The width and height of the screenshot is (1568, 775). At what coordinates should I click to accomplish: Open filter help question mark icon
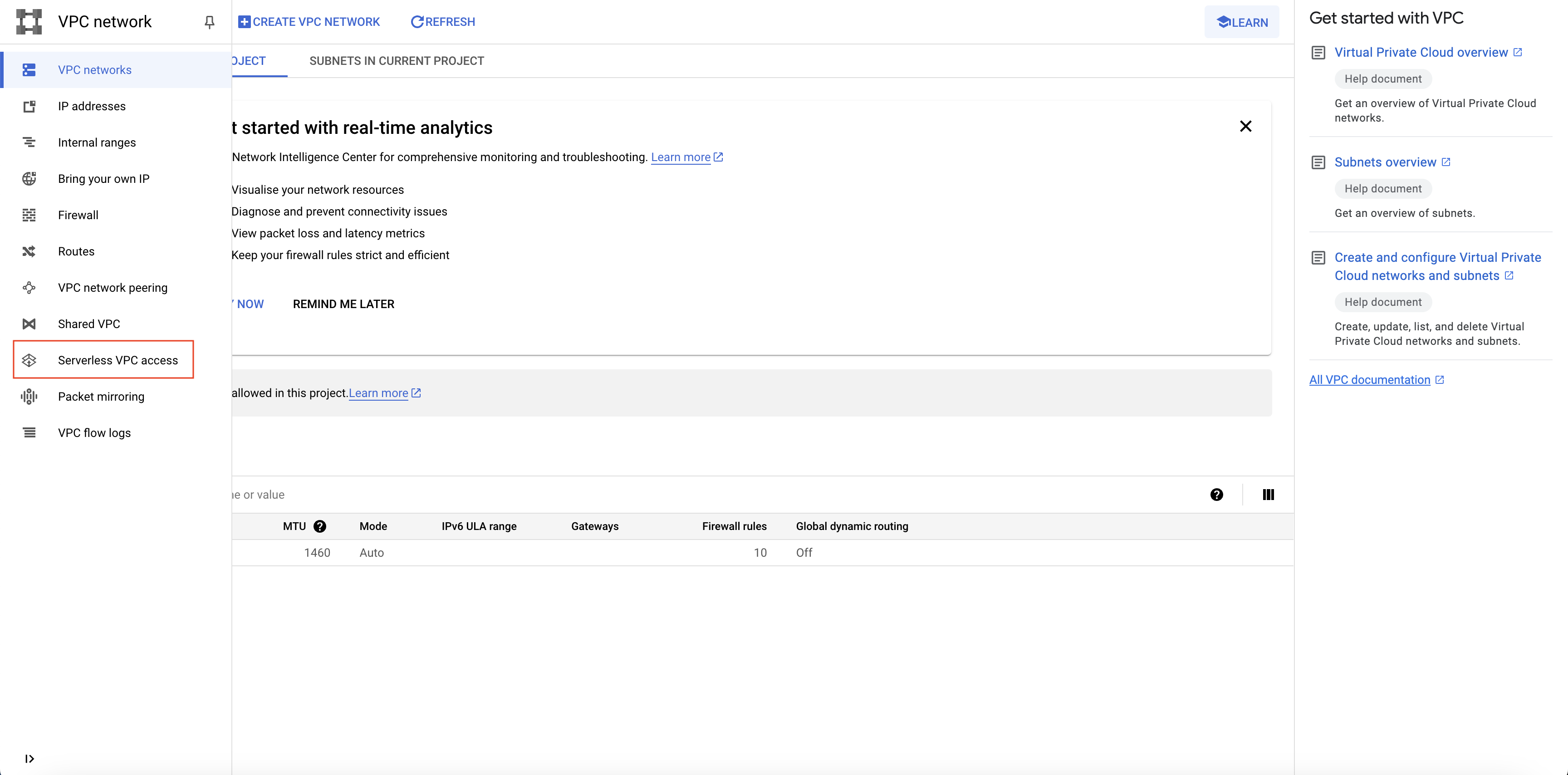click(1216, 495)
